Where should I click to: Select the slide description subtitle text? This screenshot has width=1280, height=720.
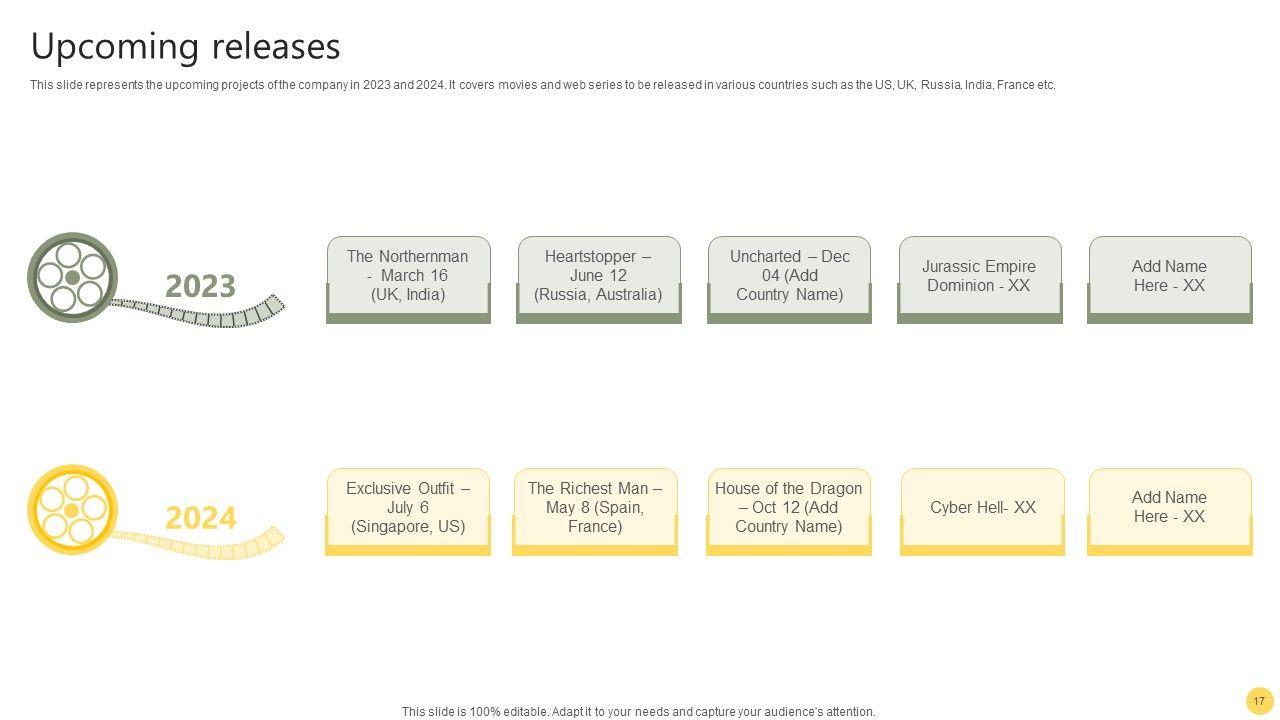[542, 85]
